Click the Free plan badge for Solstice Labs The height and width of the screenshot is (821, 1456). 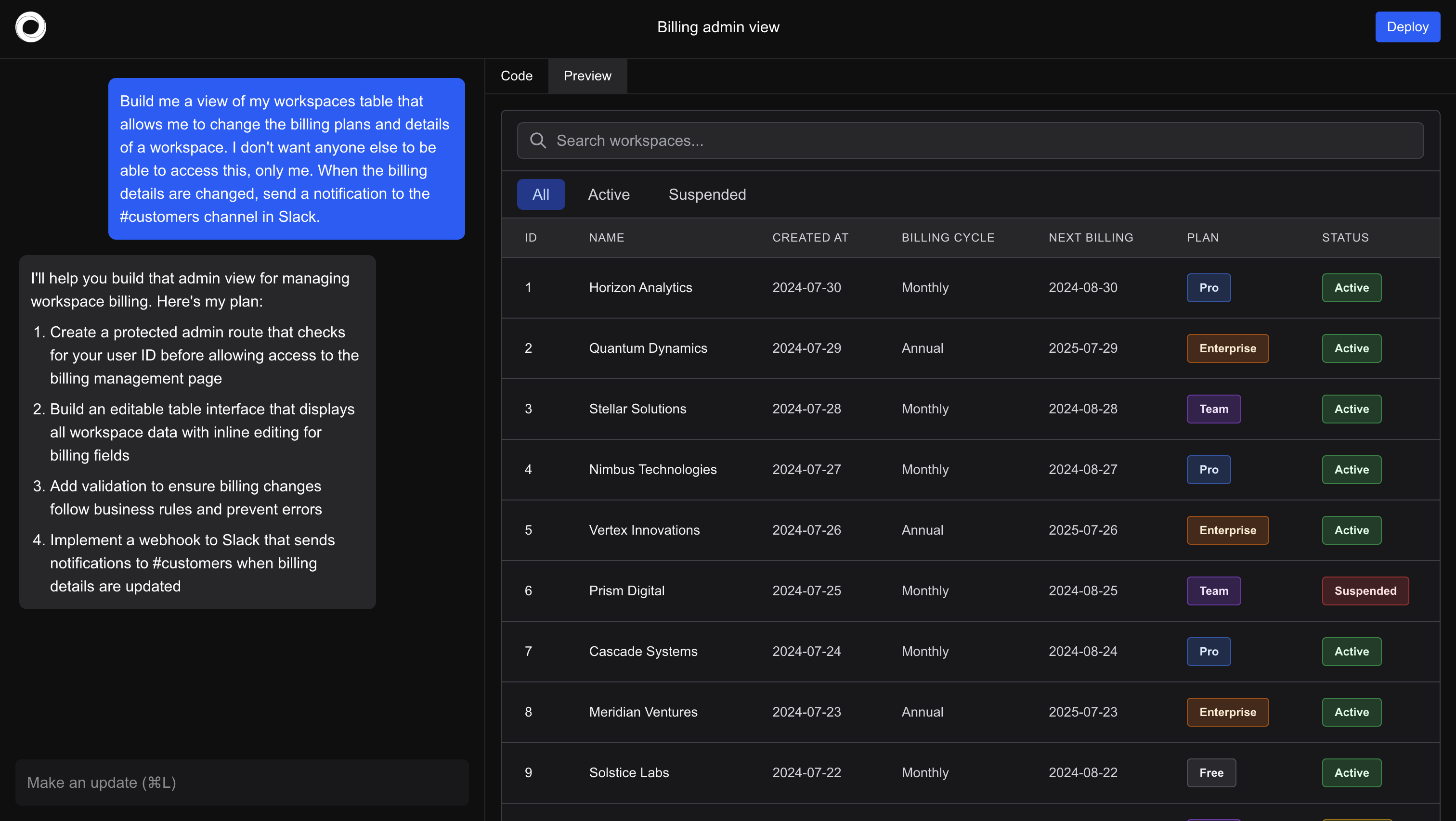pos(1211,772)
